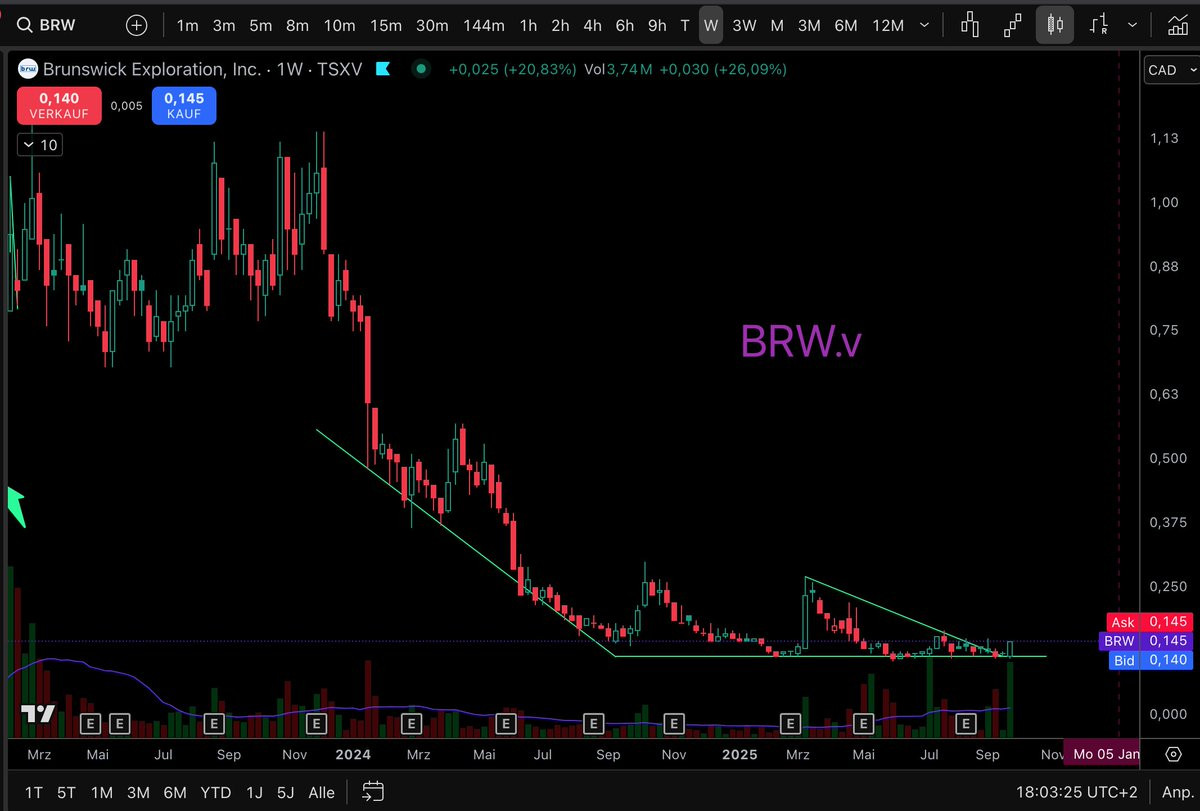Switch to the 1m timeframe
Viewport: 1200px width, 811px height.
pos(187,25)
